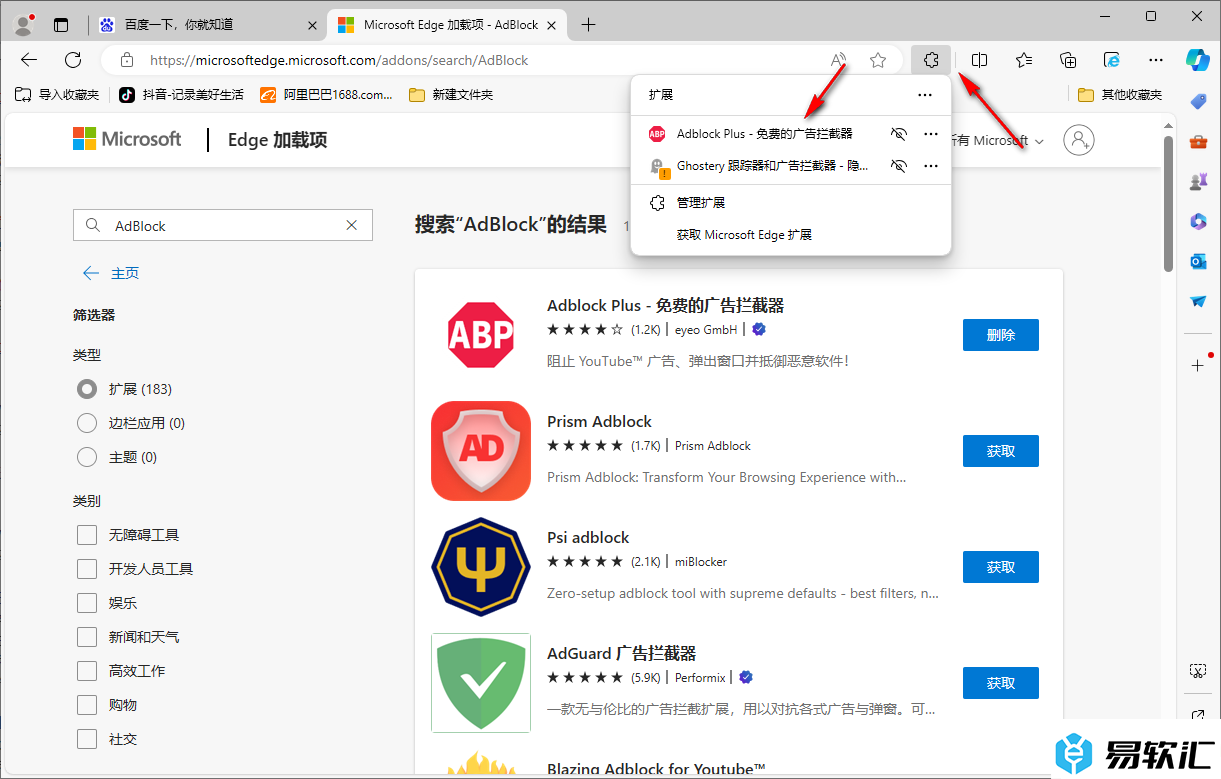
Task: Select the Microsoft Edge 加载项 tab
Action: pyautogui.click(x=448, y=25)
